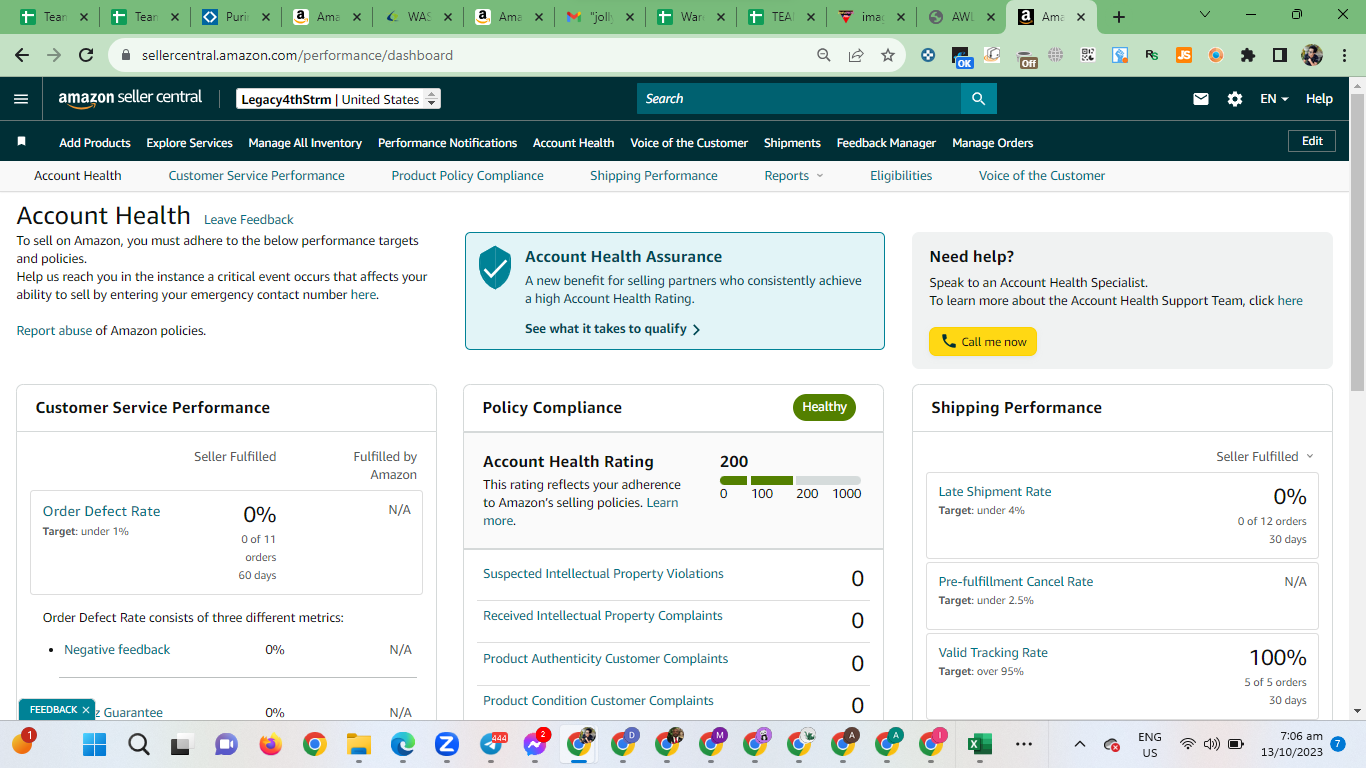Bookmark this page with the star icon
Image resolution: width=1366 pixels, height=768 pixels.
(888, 56)
